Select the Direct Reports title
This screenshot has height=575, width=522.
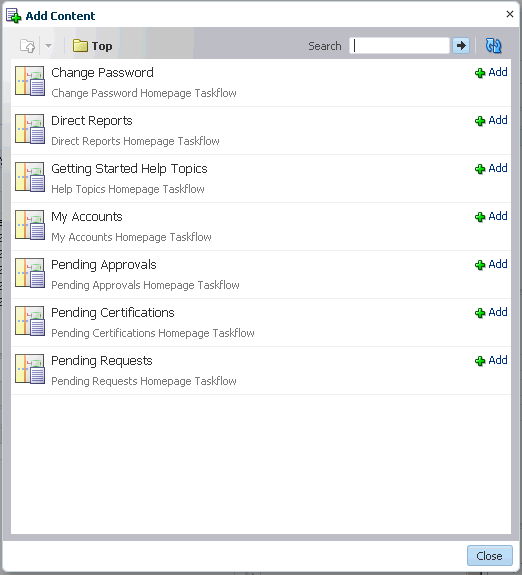coord(92,121)
